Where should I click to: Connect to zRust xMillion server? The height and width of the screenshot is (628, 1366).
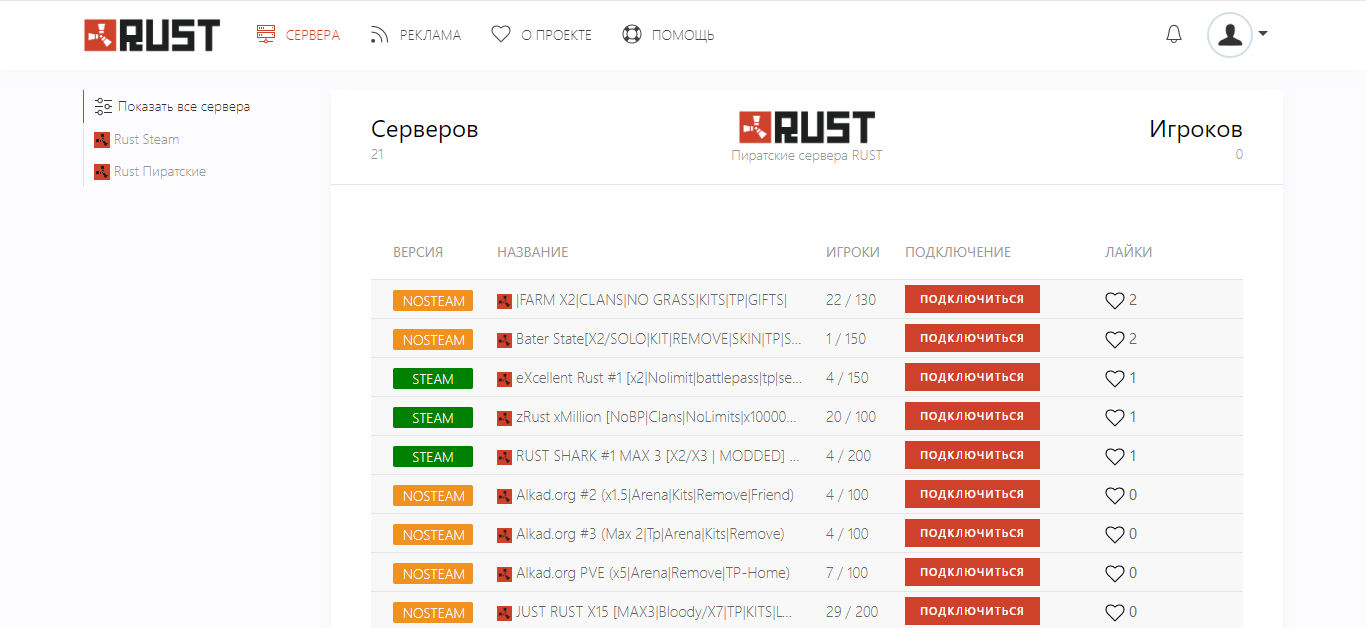(x=972, y=416)
